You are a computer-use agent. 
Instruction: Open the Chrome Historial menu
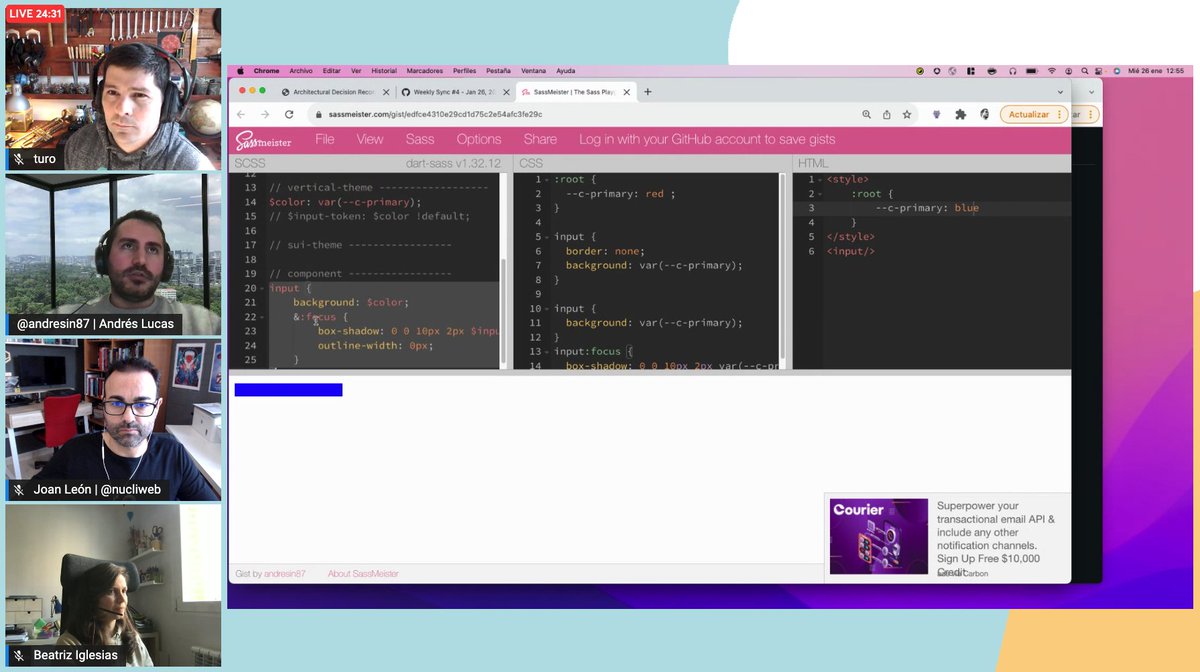pyautogui.click(x=384, y=71)
